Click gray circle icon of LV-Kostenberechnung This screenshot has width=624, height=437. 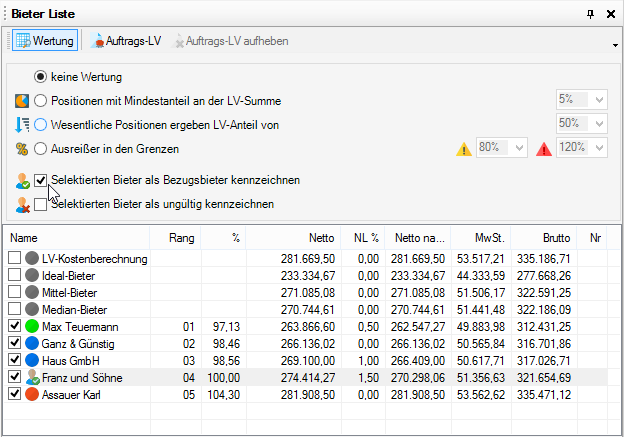point(32,258)
